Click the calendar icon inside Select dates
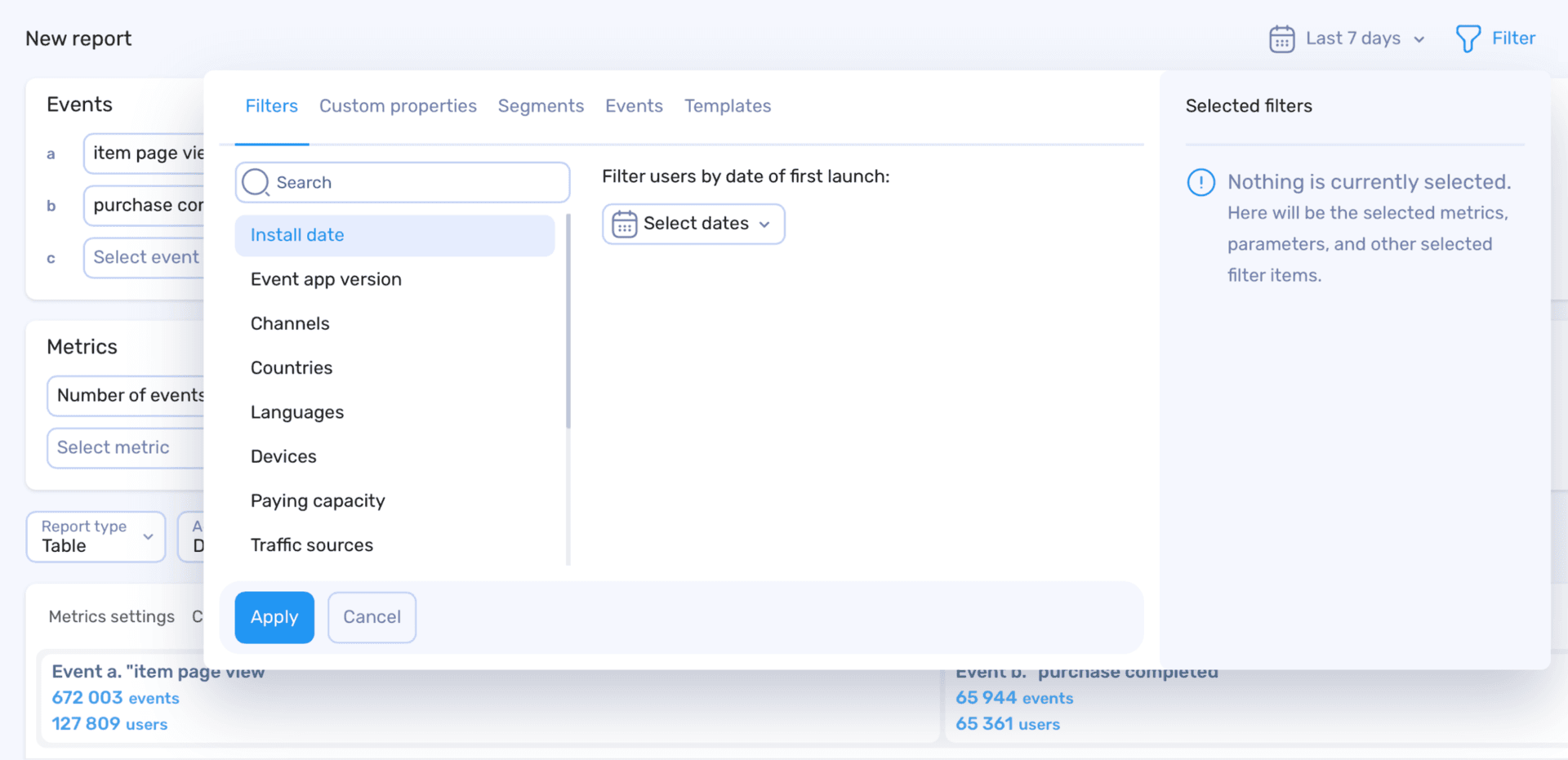 625,224
